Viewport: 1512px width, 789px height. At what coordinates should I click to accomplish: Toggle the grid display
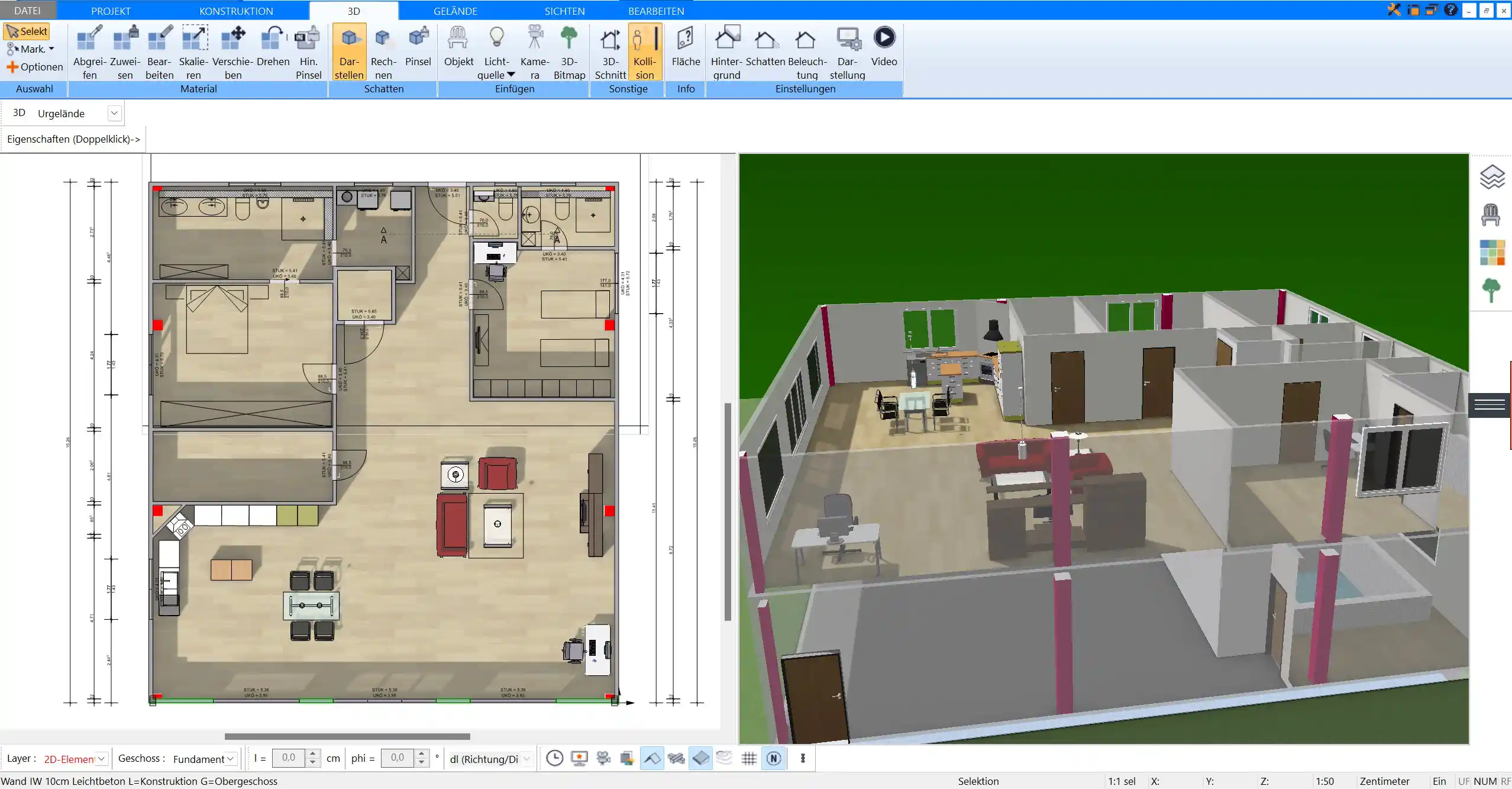[x=749, y=758]
